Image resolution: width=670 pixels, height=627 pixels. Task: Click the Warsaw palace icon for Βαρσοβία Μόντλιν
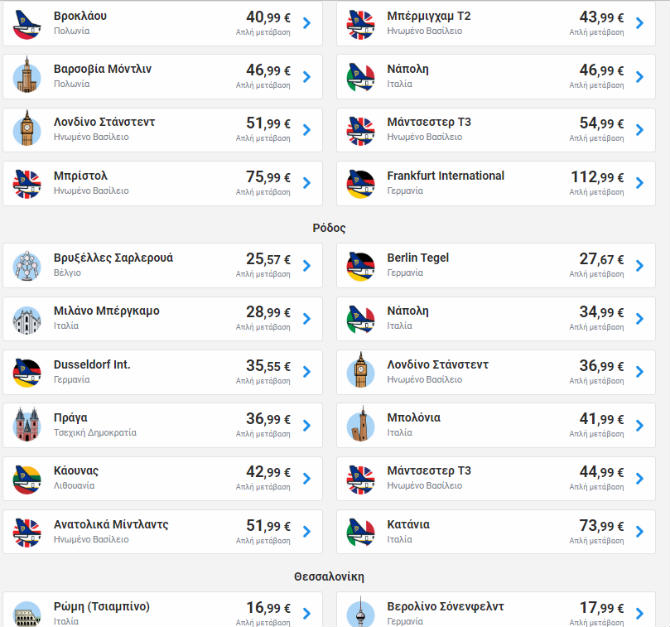pos(27,76)
